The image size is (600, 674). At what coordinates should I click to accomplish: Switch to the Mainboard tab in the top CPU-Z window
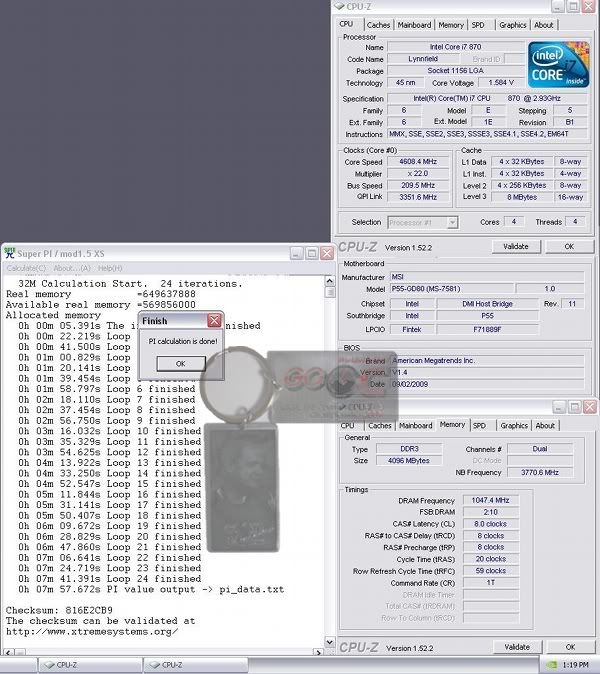(x=414, y=25)
